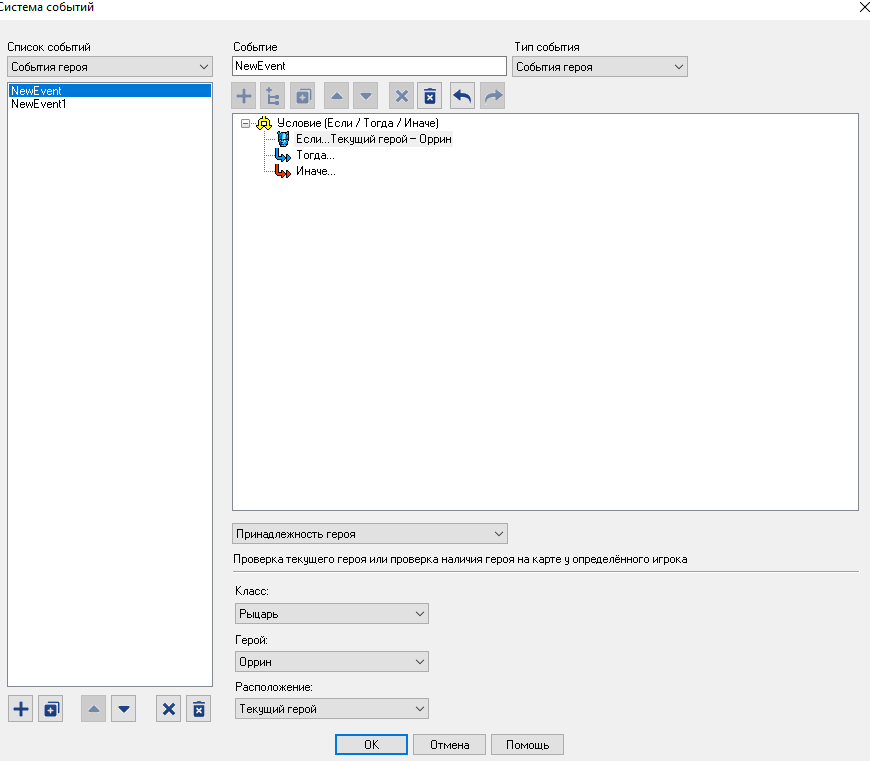
Task: Click the undo arrow icon
Action: 462,96
